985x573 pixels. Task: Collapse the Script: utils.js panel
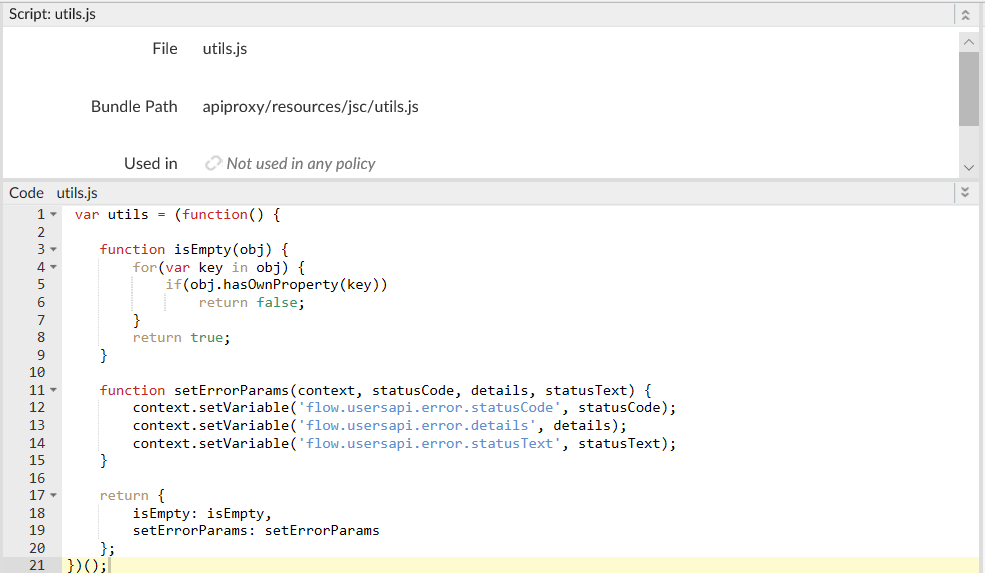click(966, 14)
